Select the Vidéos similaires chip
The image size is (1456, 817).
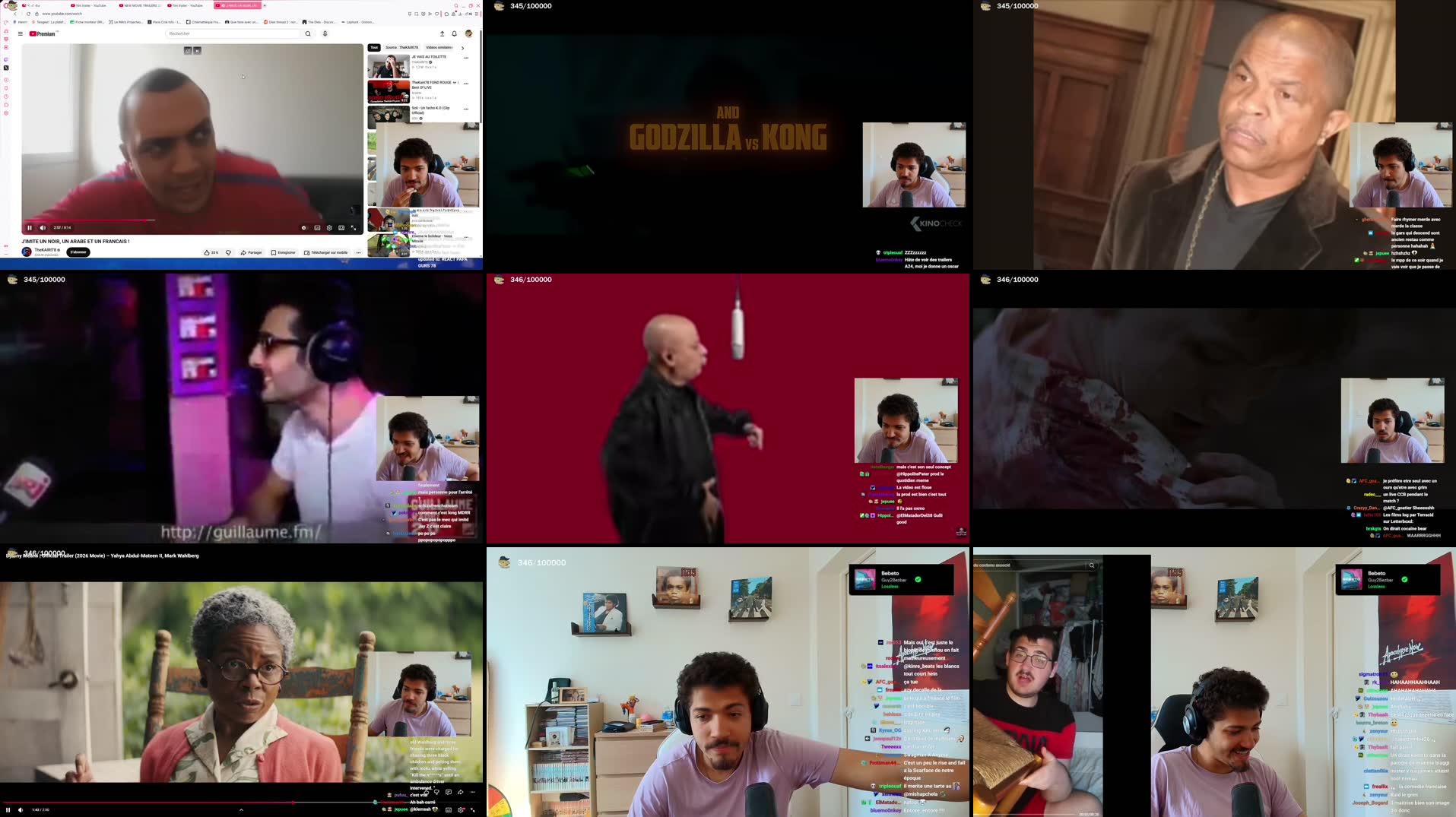[439, 47]
